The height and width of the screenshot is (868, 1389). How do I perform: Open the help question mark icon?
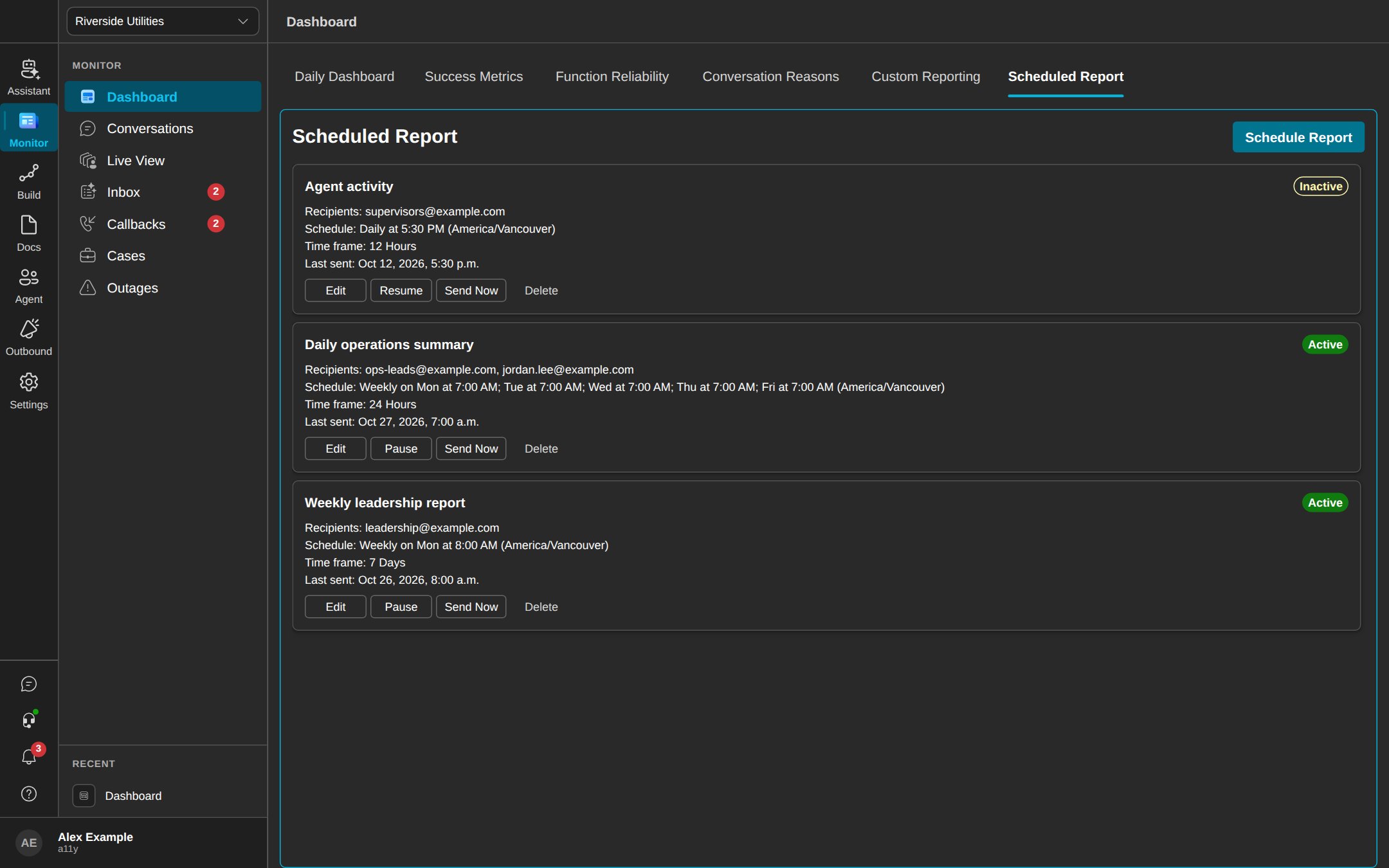[29, 794]
